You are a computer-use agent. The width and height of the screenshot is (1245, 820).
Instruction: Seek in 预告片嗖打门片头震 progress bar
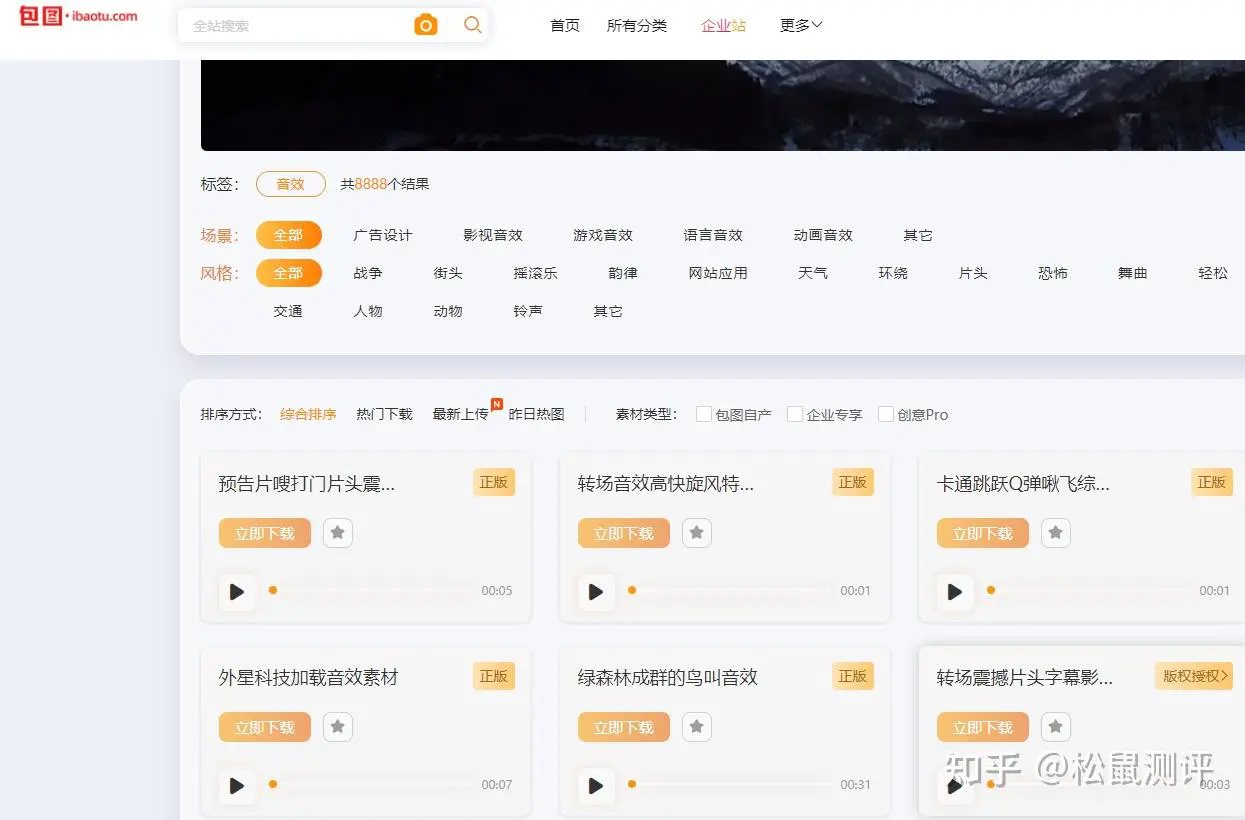[371, 590]
